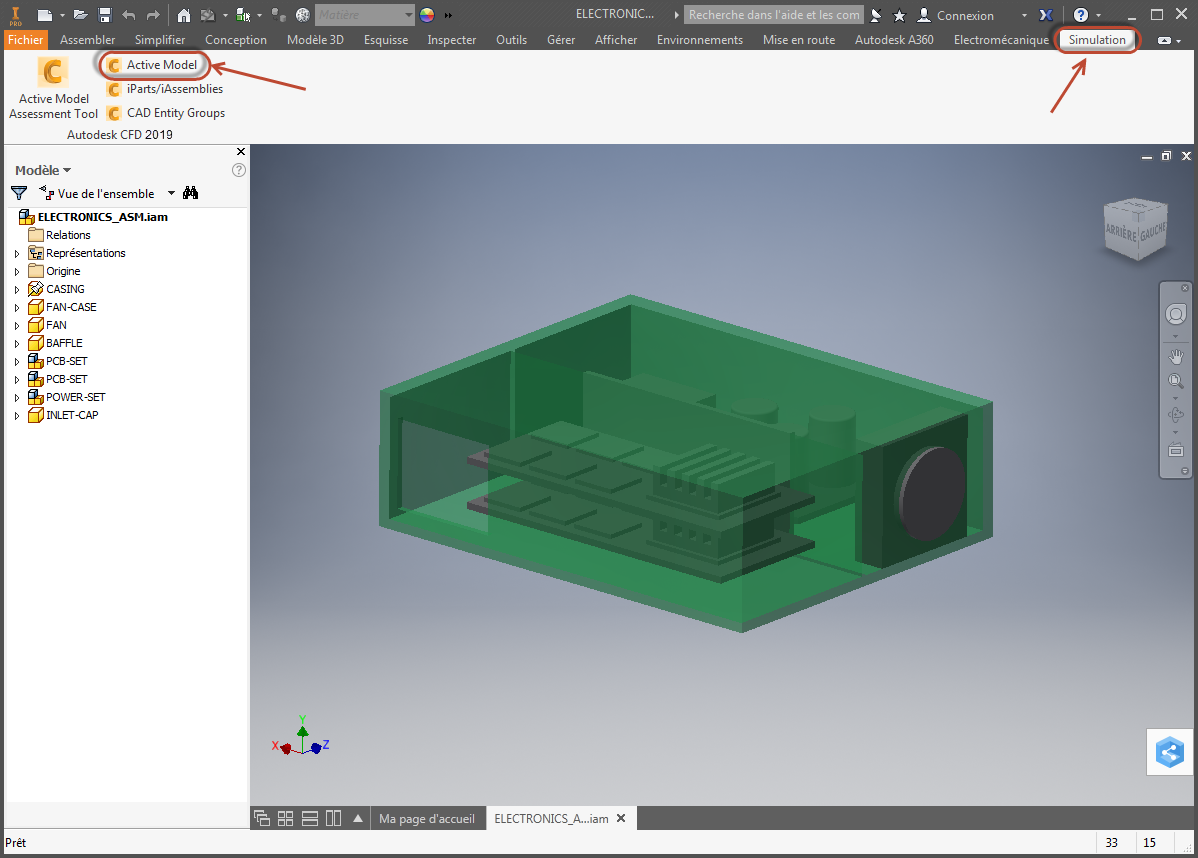Click the favorites star icon
Image resolution: width=1198 pixels, height=858 pixels.
coord(899,15)
